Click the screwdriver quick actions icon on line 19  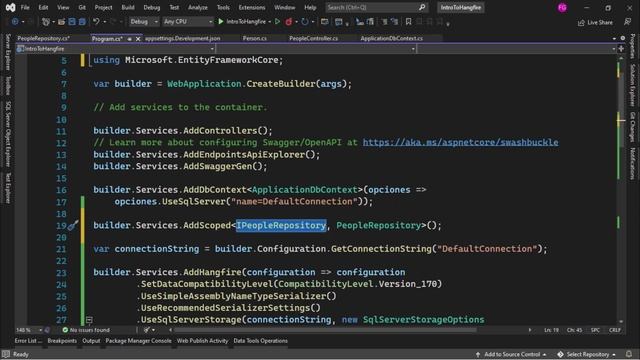click(x=73, y=225)
